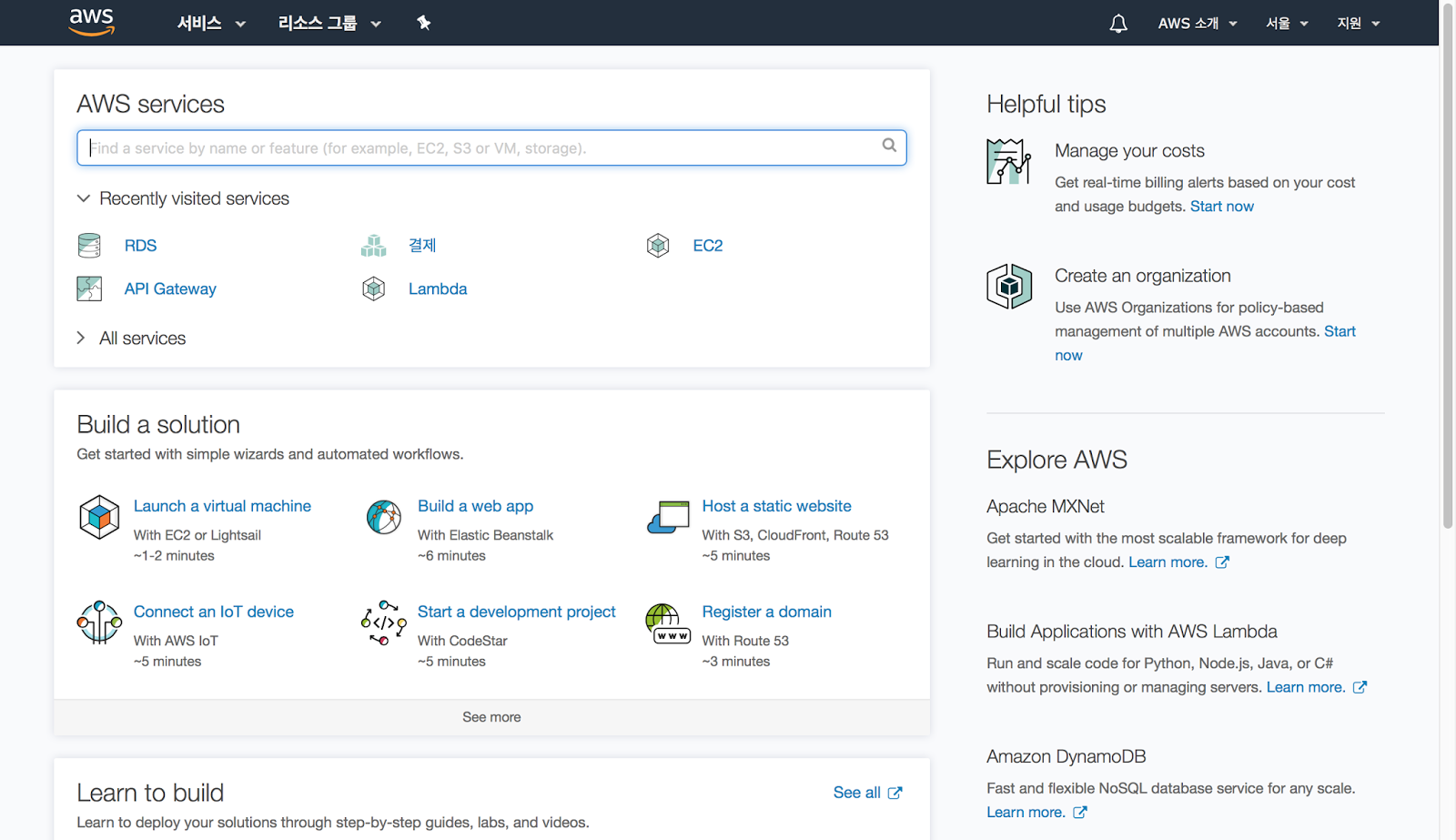The image size is (1456, 840).
Task: Click the AWS logo home icon
Action: tap(92, 22)
